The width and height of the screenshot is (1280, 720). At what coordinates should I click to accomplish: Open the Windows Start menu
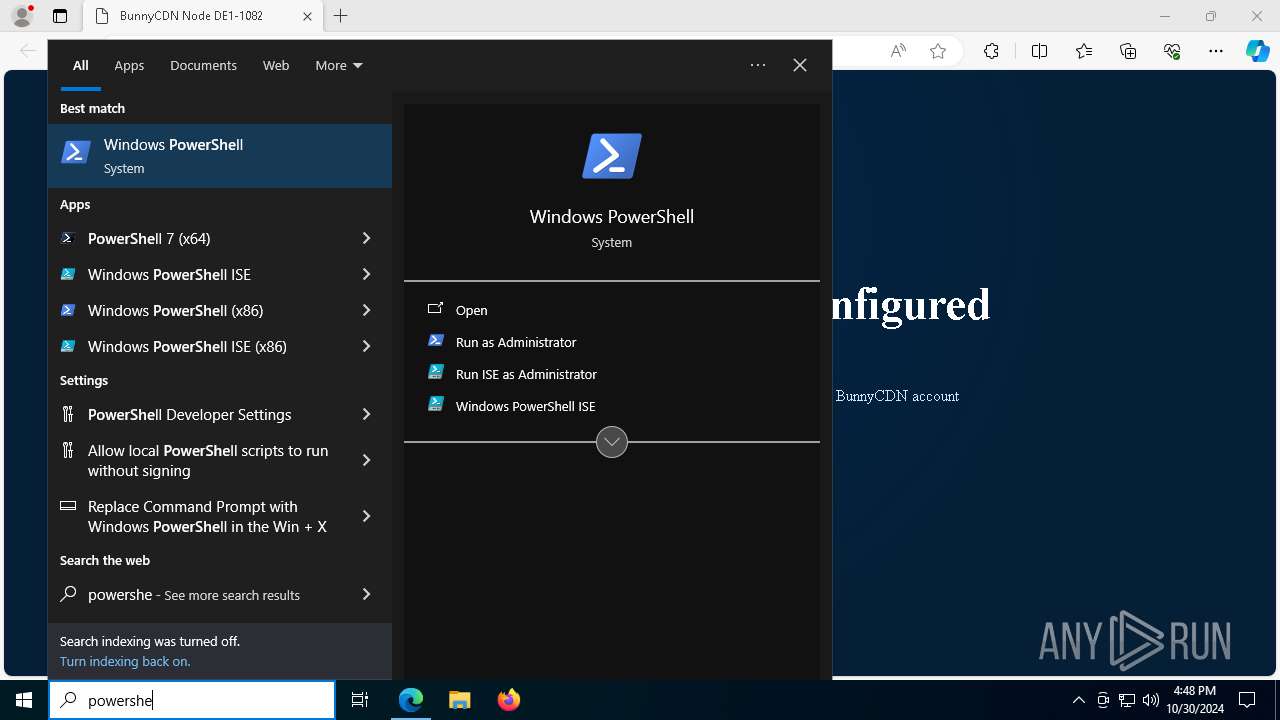click(24, 700)
